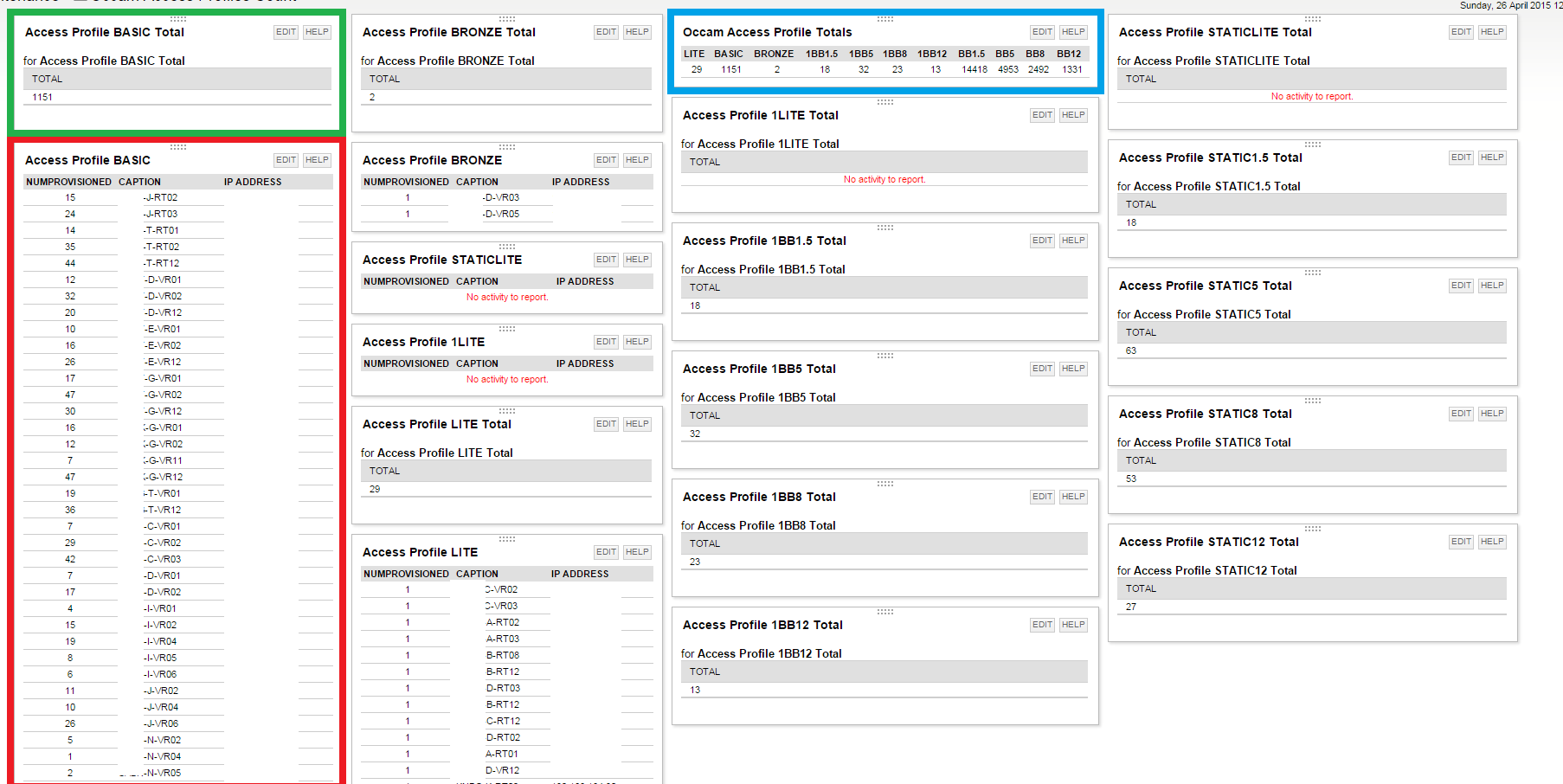This screenshot has height=784, width=1563.
Task: Click the BB12 value 1331 in Occam totals
Action: pyautogui.click(x=1072, y=70)
